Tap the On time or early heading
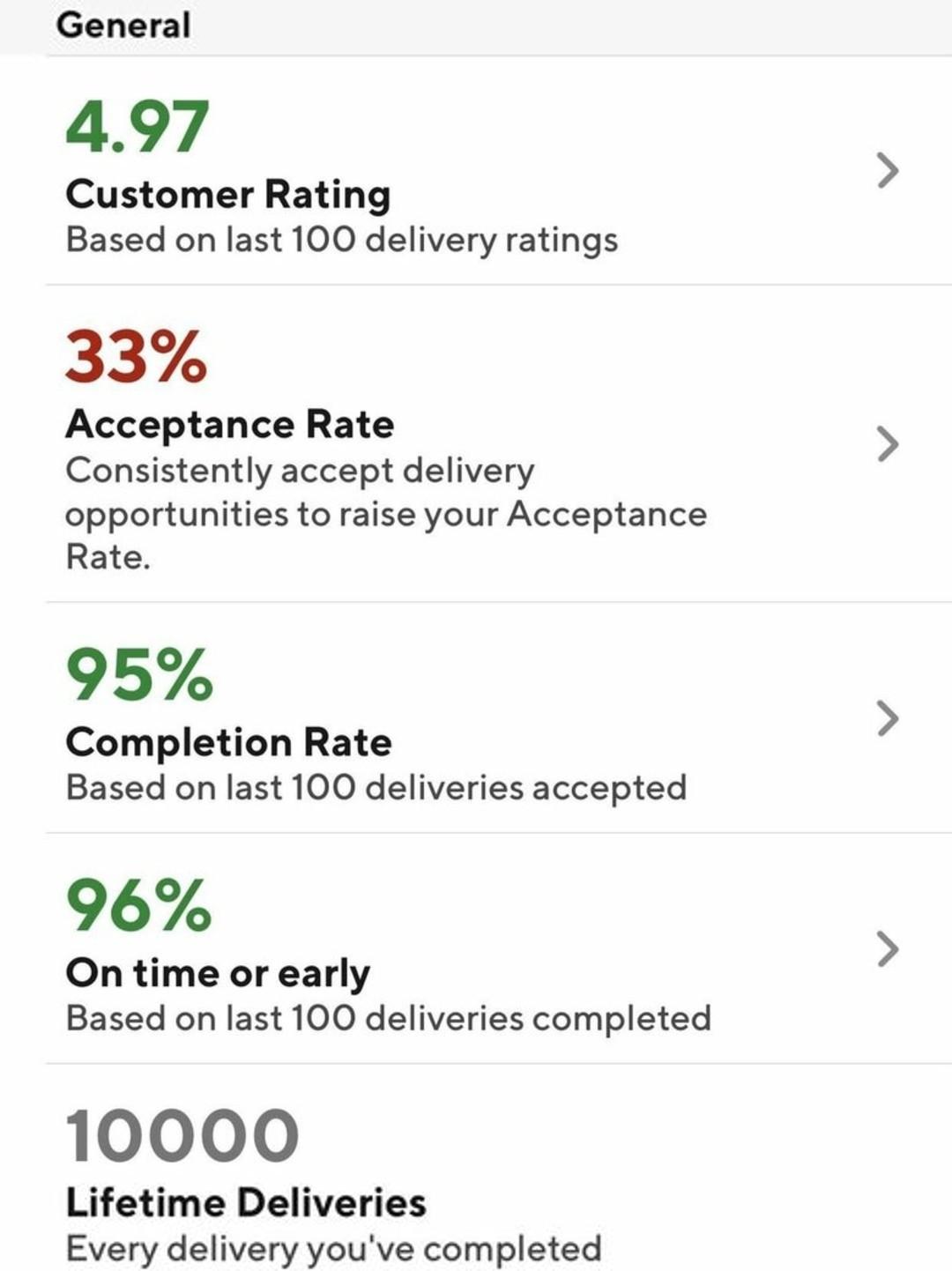952x1271 pixels. tap(218, 973)
